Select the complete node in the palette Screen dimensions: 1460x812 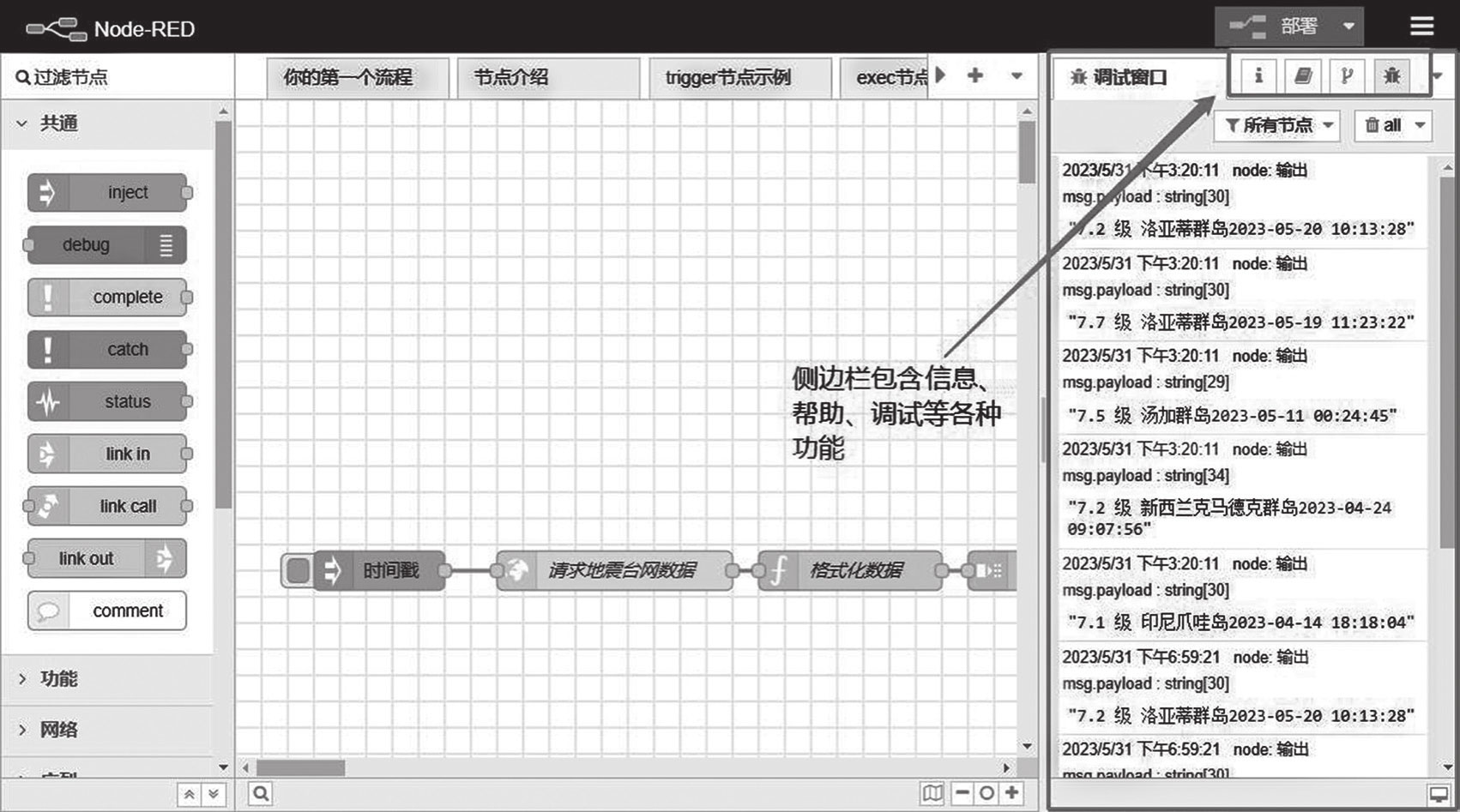[107, 298]
